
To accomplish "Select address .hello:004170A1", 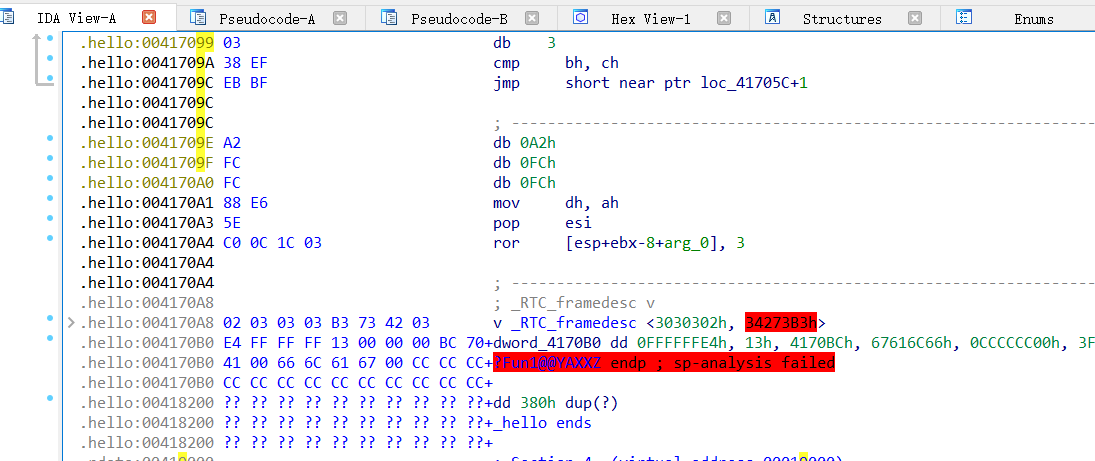I will (x=147, y=203).
